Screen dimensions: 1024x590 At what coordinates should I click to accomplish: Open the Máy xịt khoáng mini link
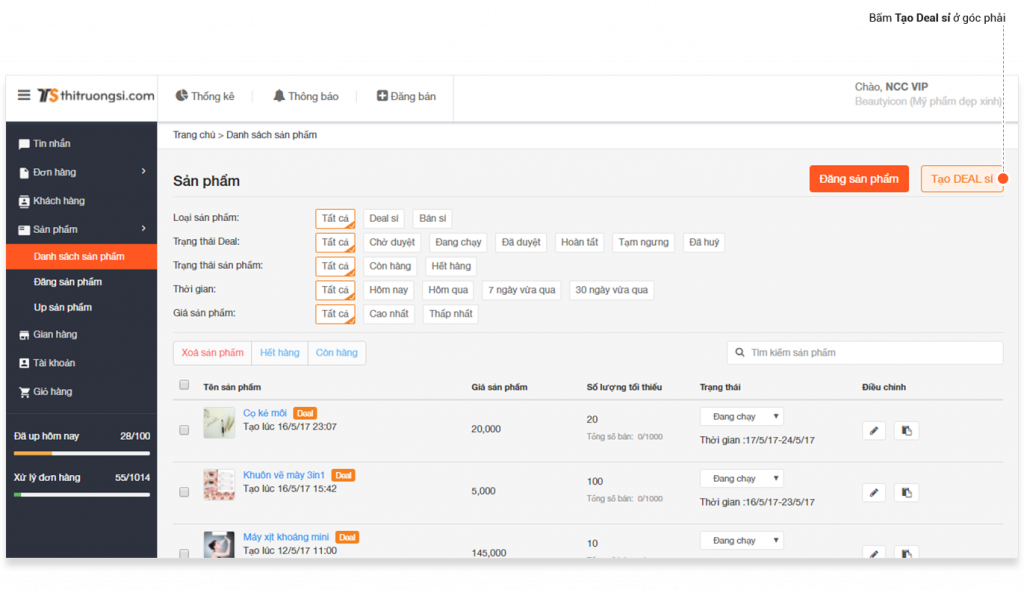tap(286, 537)
